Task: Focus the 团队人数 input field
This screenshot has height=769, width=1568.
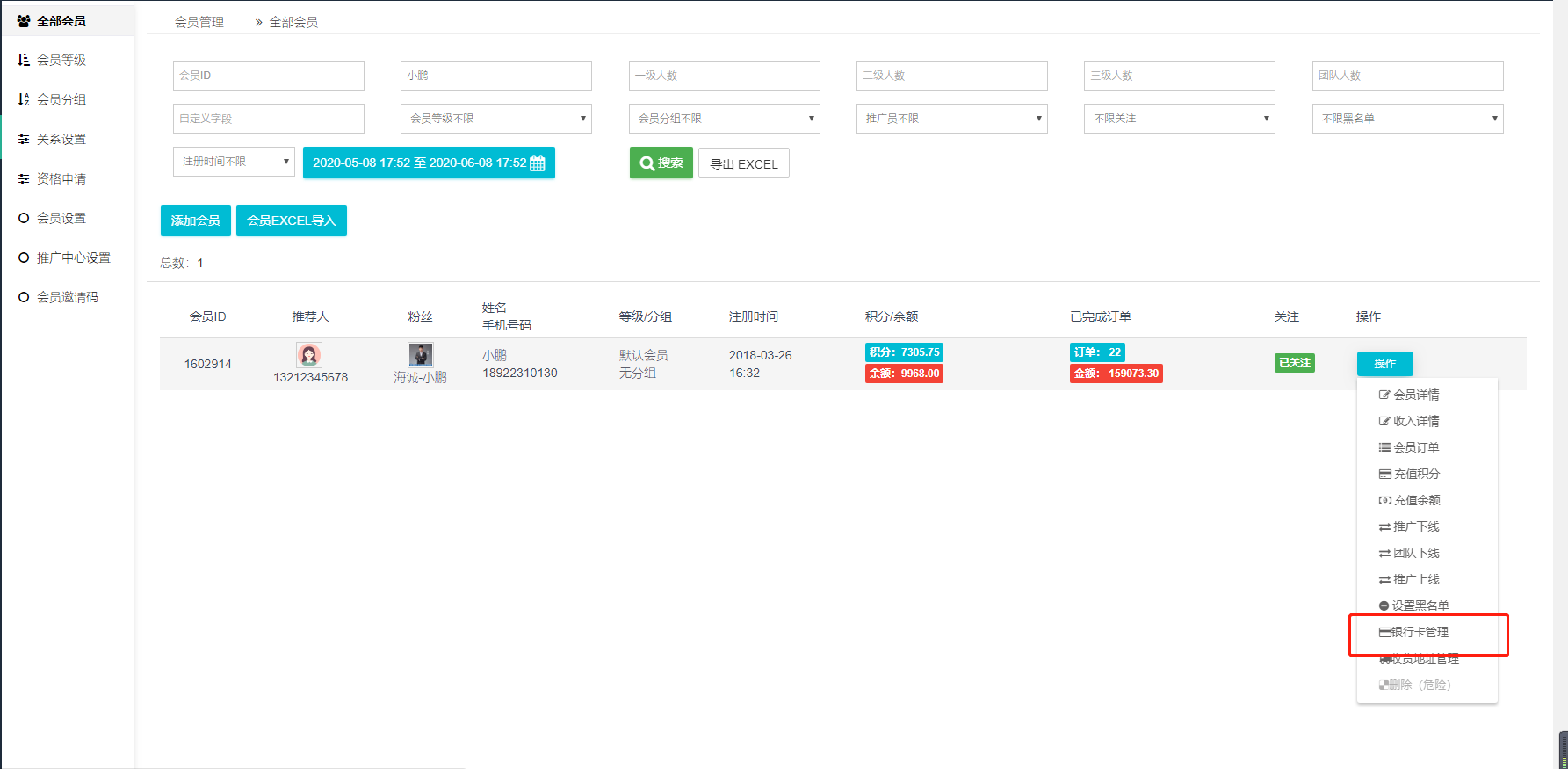Action: (1408, 76)
